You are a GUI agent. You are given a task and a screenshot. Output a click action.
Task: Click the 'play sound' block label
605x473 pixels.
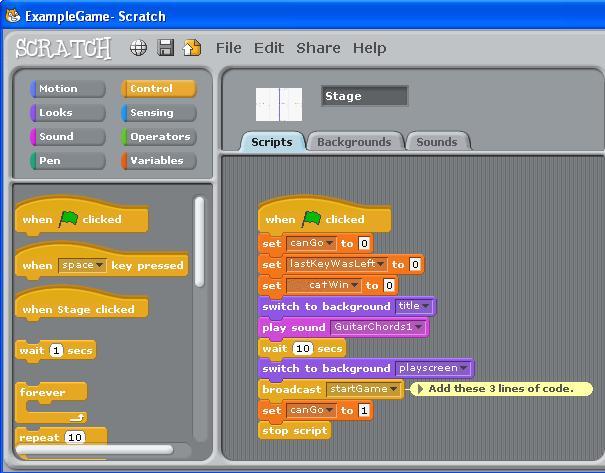pos(294,328)
